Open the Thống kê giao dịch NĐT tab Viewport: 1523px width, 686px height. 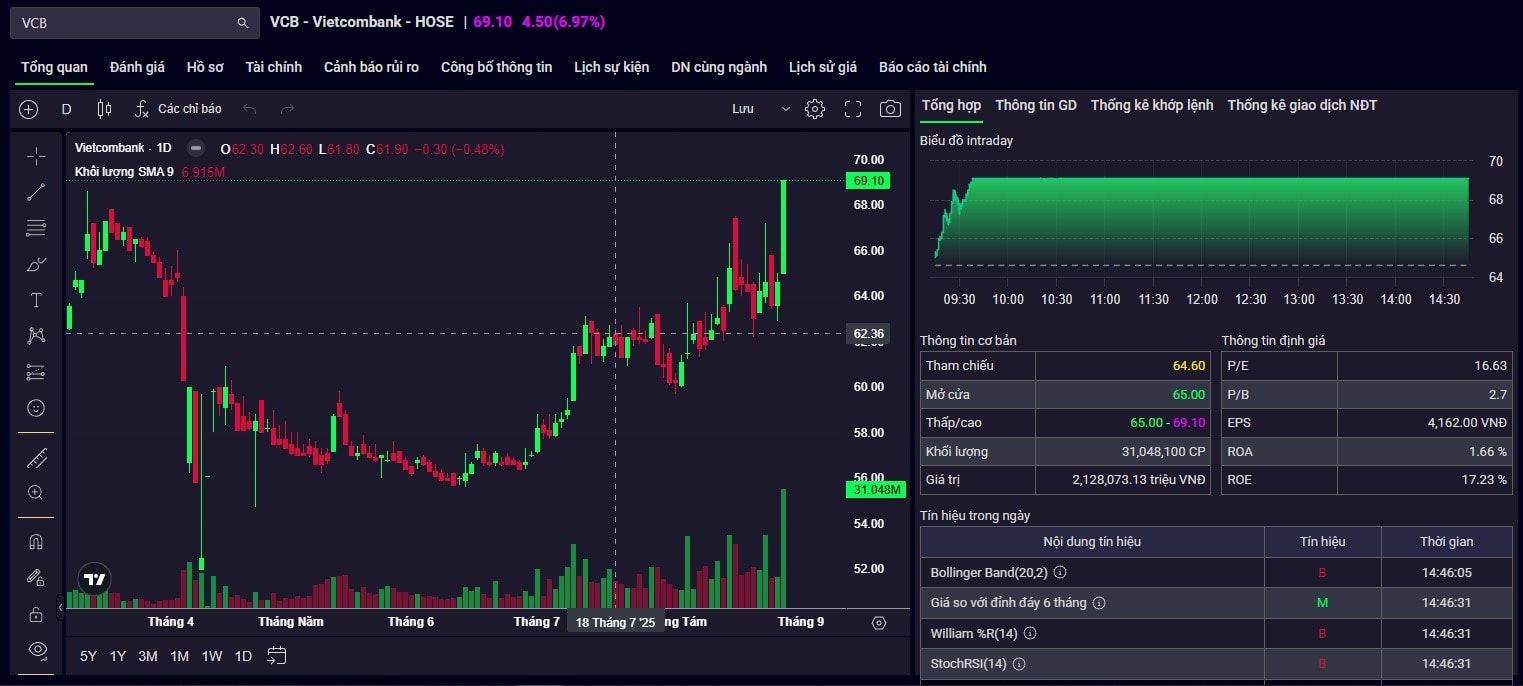coord(1302,105)
